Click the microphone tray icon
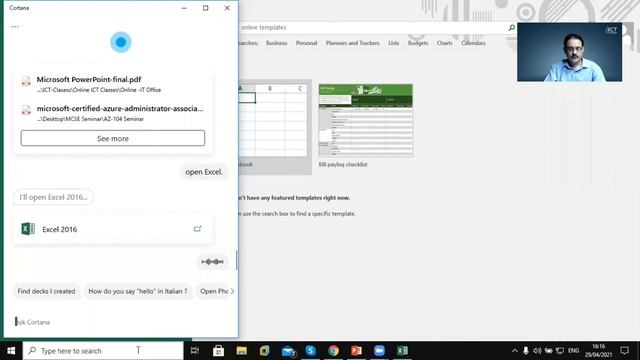 coord(526,351)
